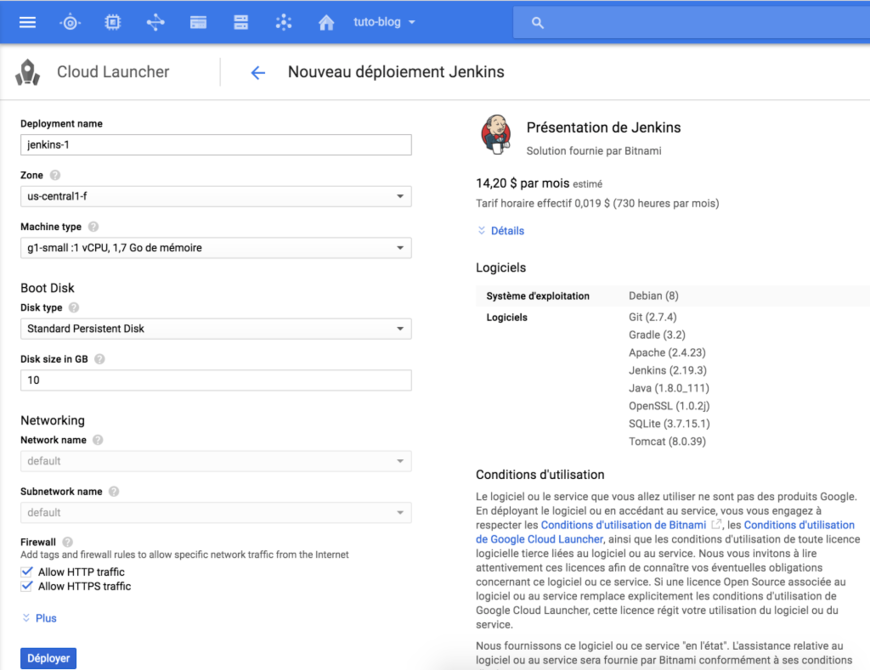Open the billing card icon
This screenshot has height=670, width=870.
click(x=197, y=21)
